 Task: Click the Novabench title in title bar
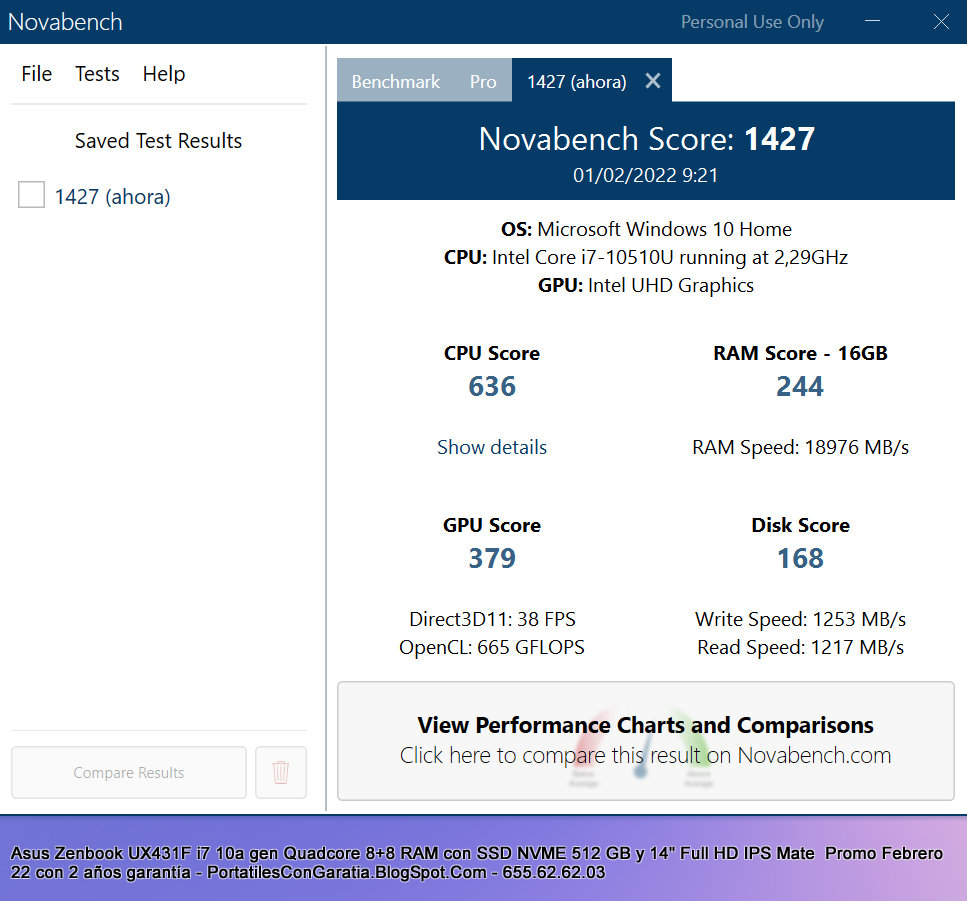(65, 22)
